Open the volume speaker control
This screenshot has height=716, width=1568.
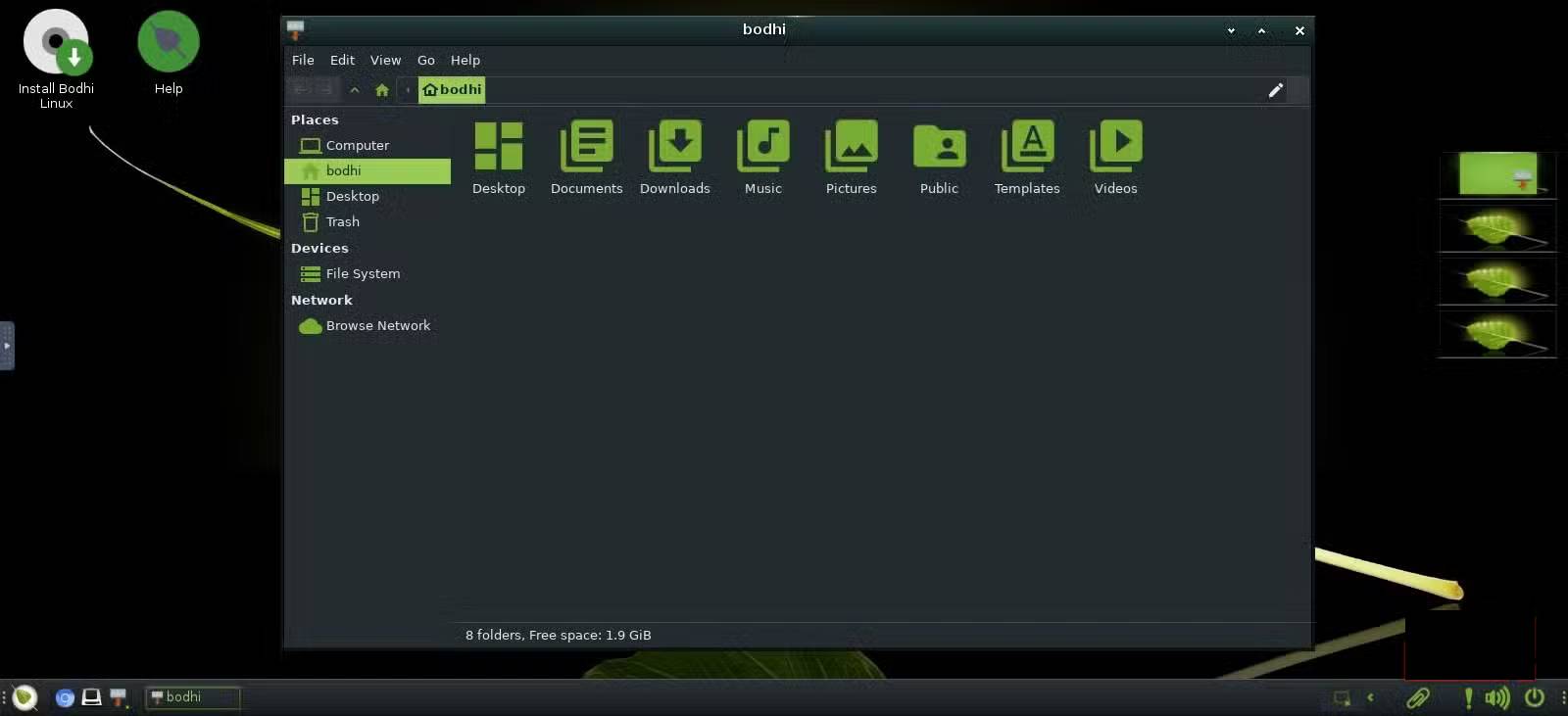1497,697
